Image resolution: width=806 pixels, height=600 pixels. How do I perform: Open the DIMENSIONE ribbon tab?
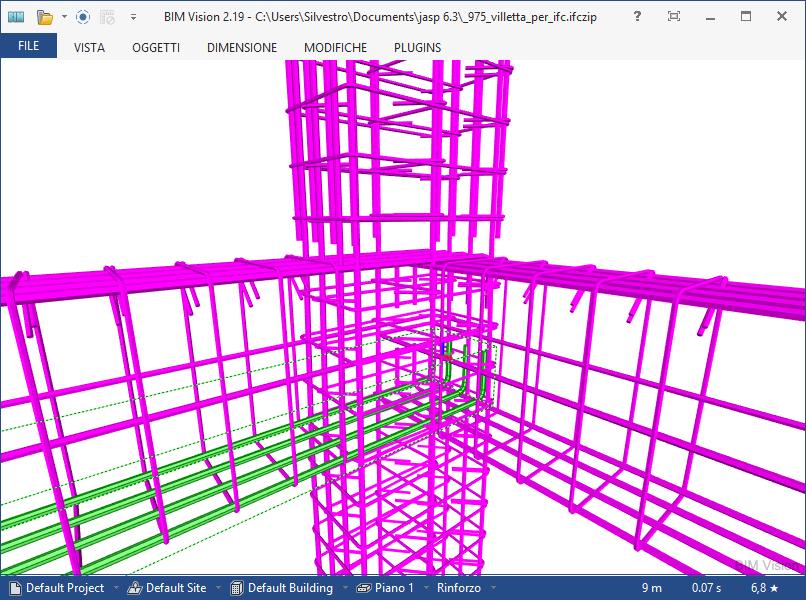pyautogui.click(x=242, y=48)
